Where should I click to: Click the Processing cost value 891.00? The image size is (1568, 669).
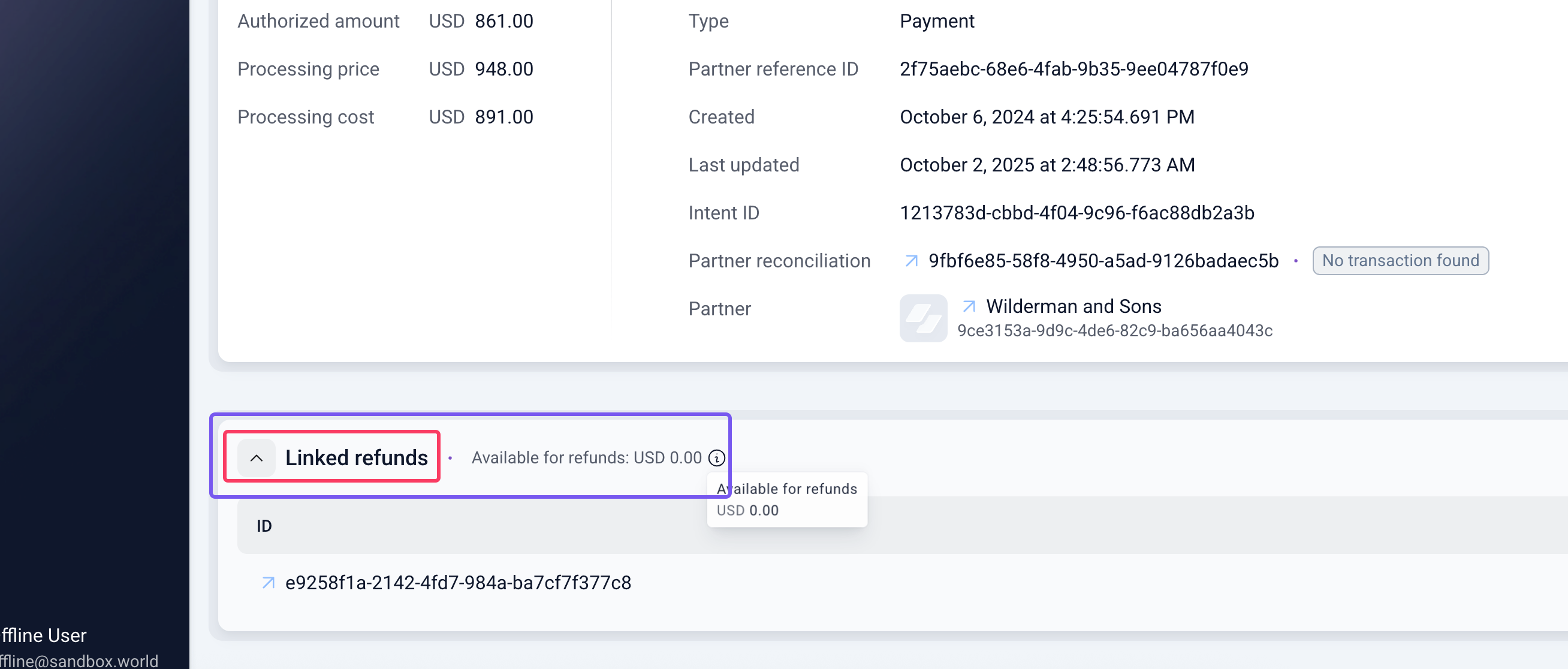click(x=504, y=117)
